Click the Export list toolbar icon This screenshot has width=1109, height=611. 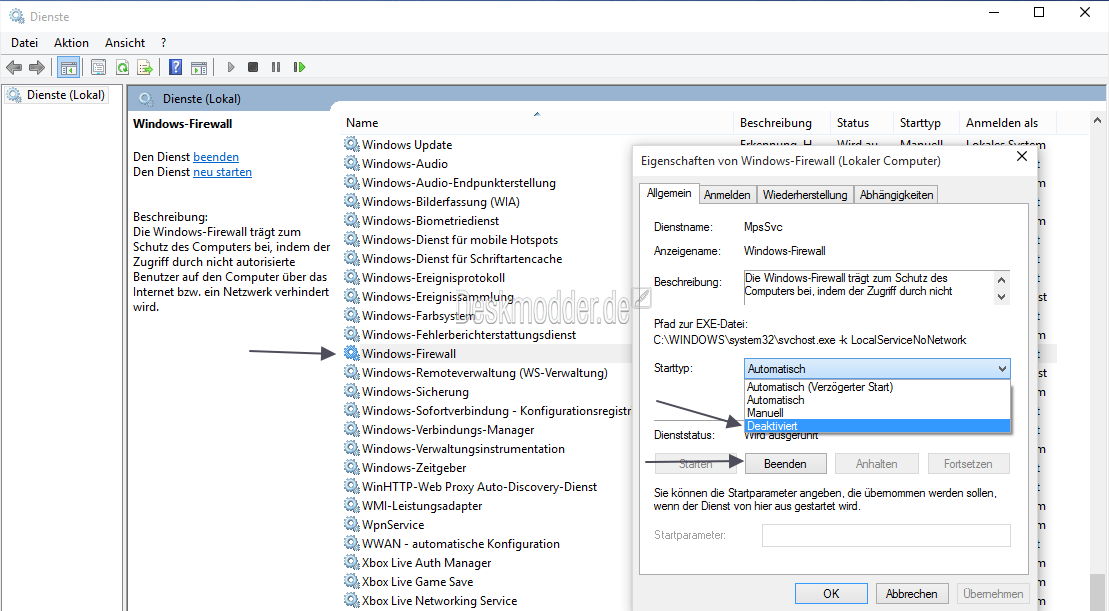click(145, 67)
